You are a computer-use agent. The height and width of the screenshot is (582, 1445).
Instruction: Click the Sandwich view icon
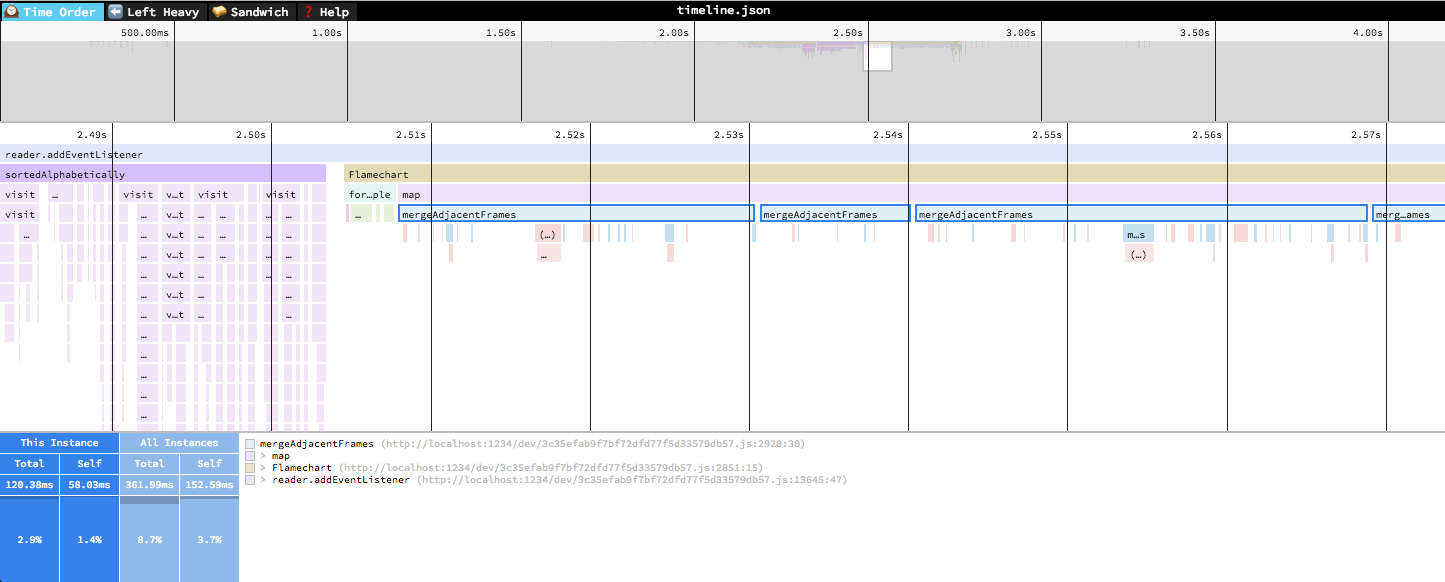(219, 12)
